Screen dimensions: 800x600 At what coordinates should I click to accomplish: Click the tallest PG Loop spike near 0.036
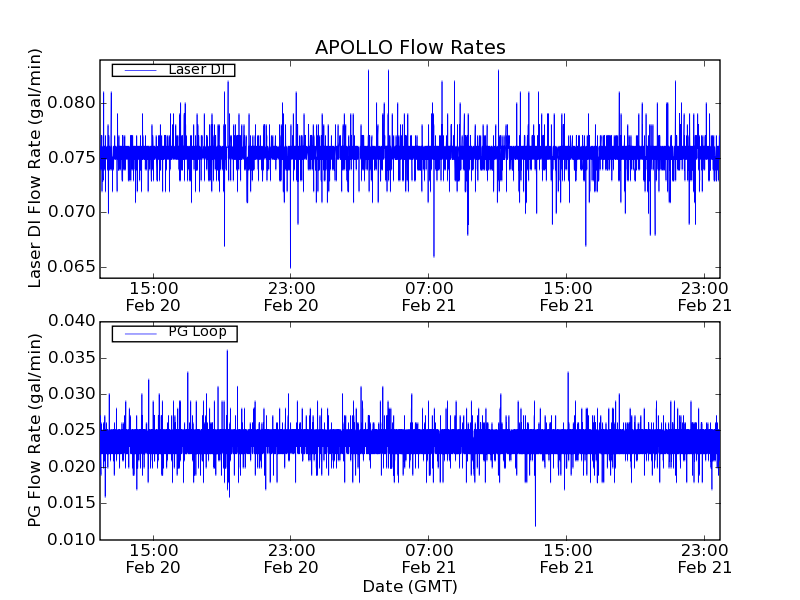point(227,352)
